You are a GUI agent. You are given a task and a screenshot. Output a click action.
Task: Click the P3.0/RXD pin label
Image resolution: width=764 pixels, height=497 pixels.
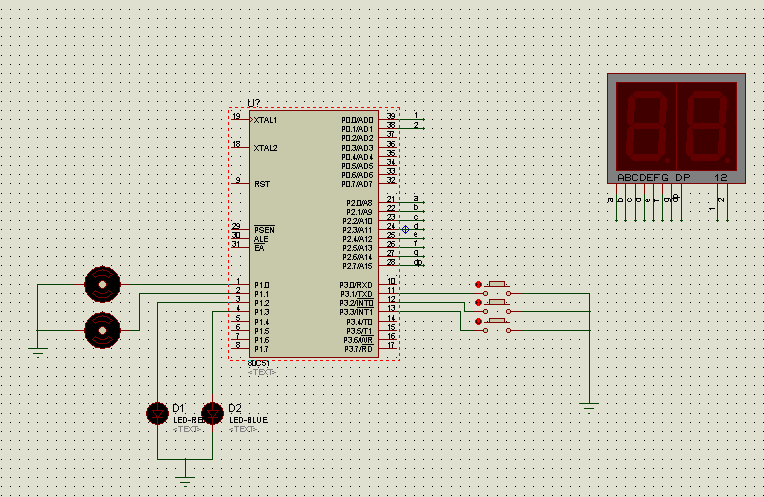tap(356, 285)
